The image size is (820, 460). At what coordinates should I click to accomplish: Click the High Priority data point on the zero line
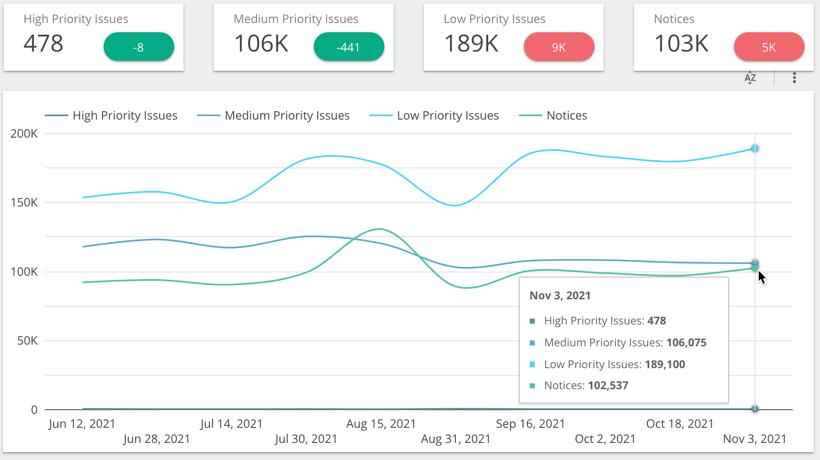[x=755, y=409]
